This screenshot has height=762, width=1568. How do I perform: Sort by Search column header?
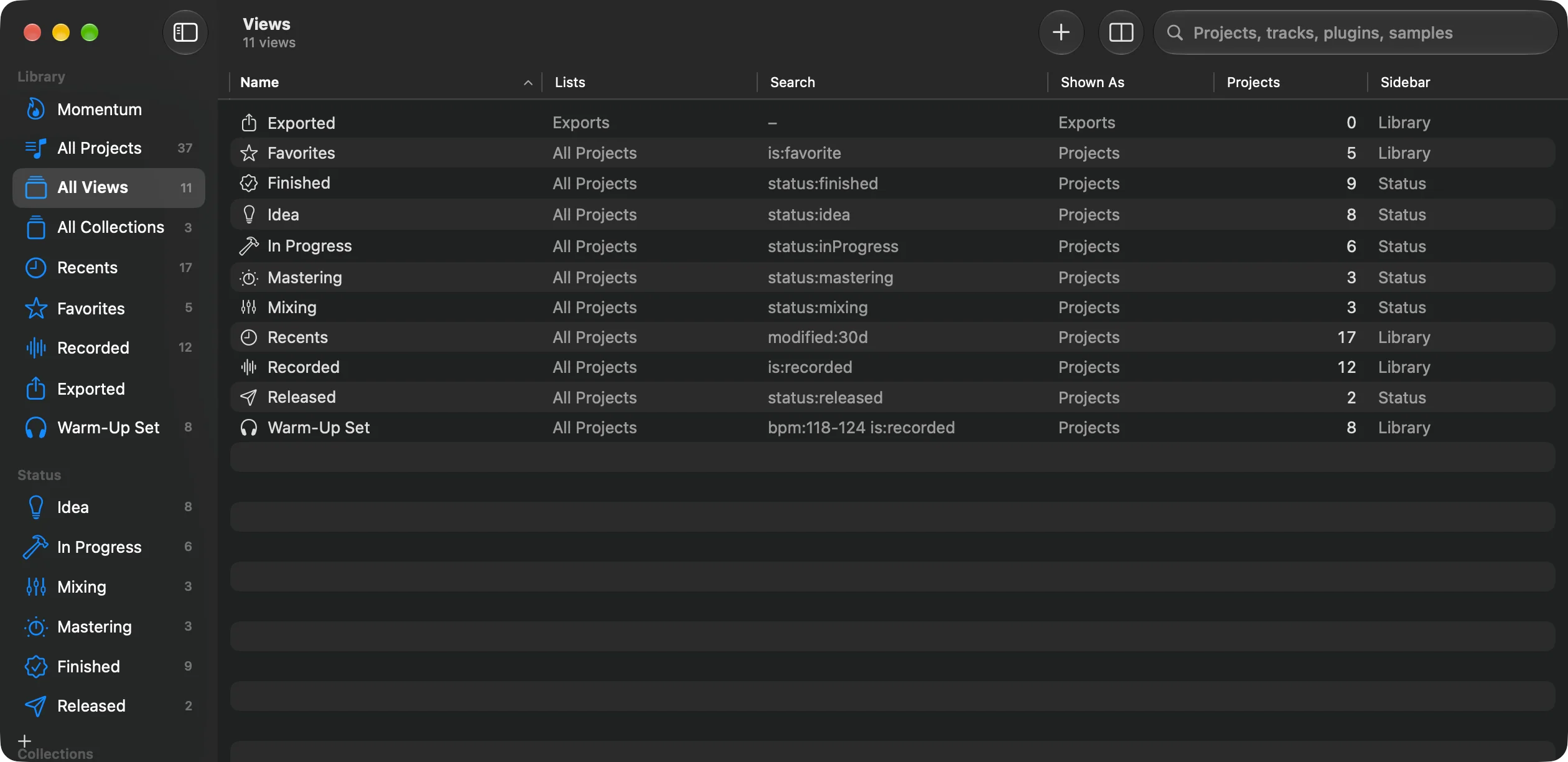[902, 82]
